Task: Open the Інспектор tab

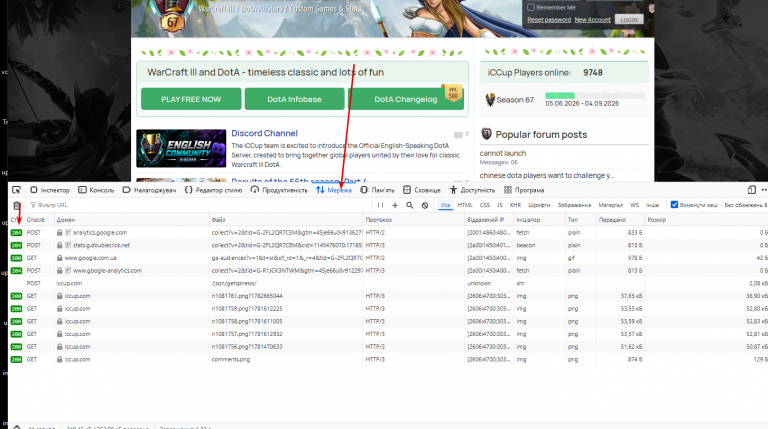Action: pos(49,190)
